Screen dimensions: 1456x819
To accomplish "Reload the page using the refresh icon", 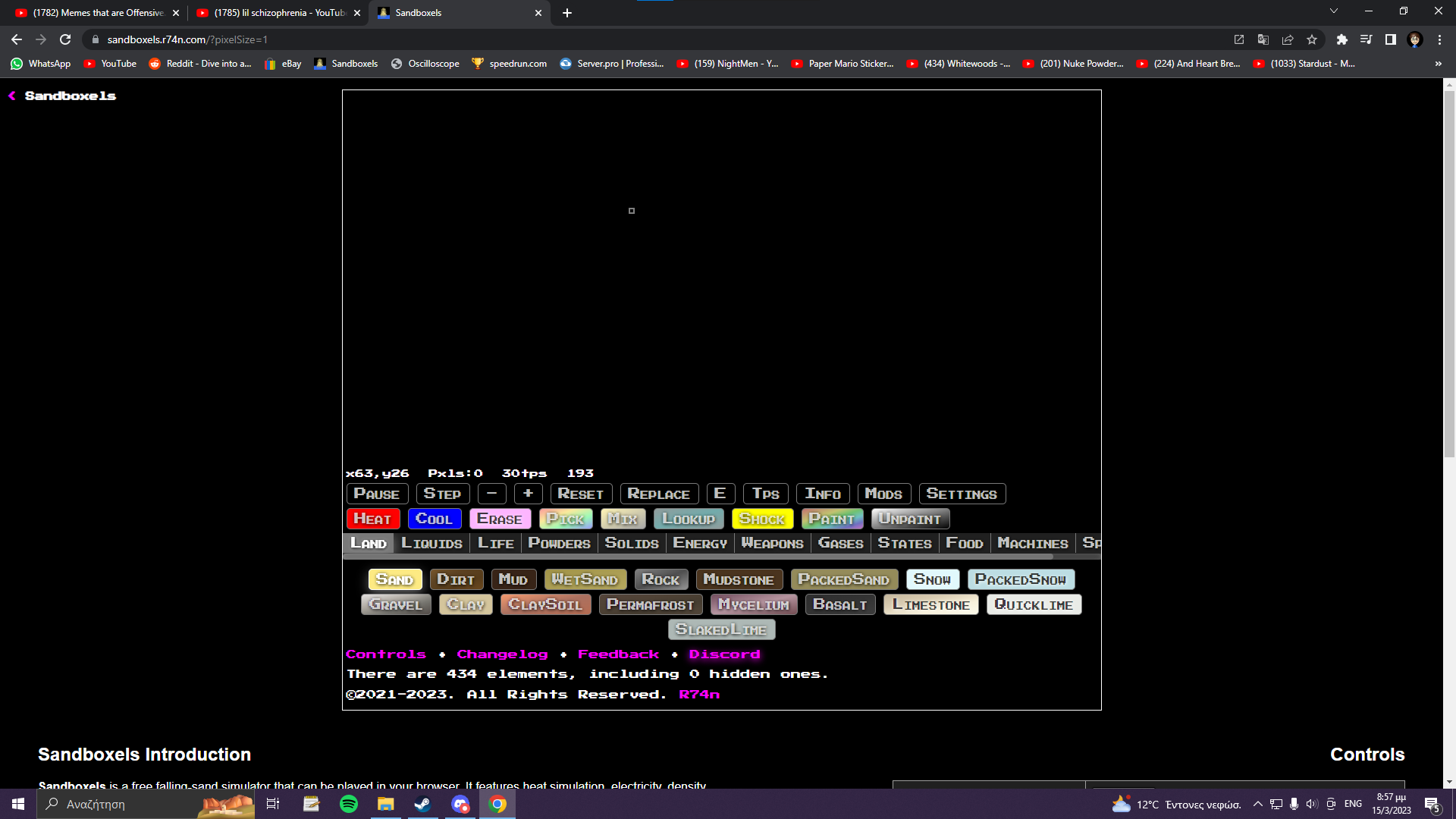I will click(x=65, y=39).
